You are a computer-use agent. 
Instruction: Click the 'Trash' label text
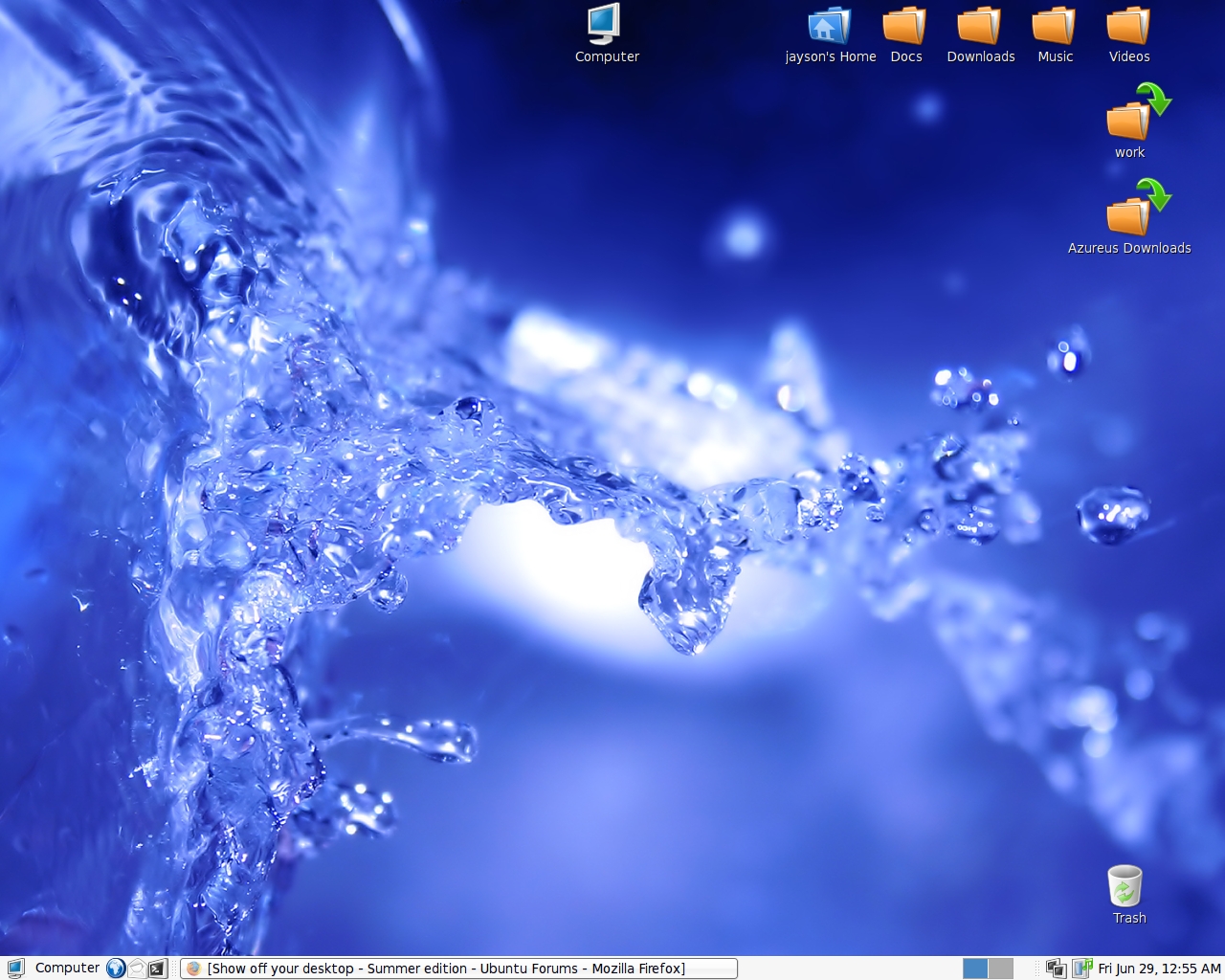(1129, 918)
